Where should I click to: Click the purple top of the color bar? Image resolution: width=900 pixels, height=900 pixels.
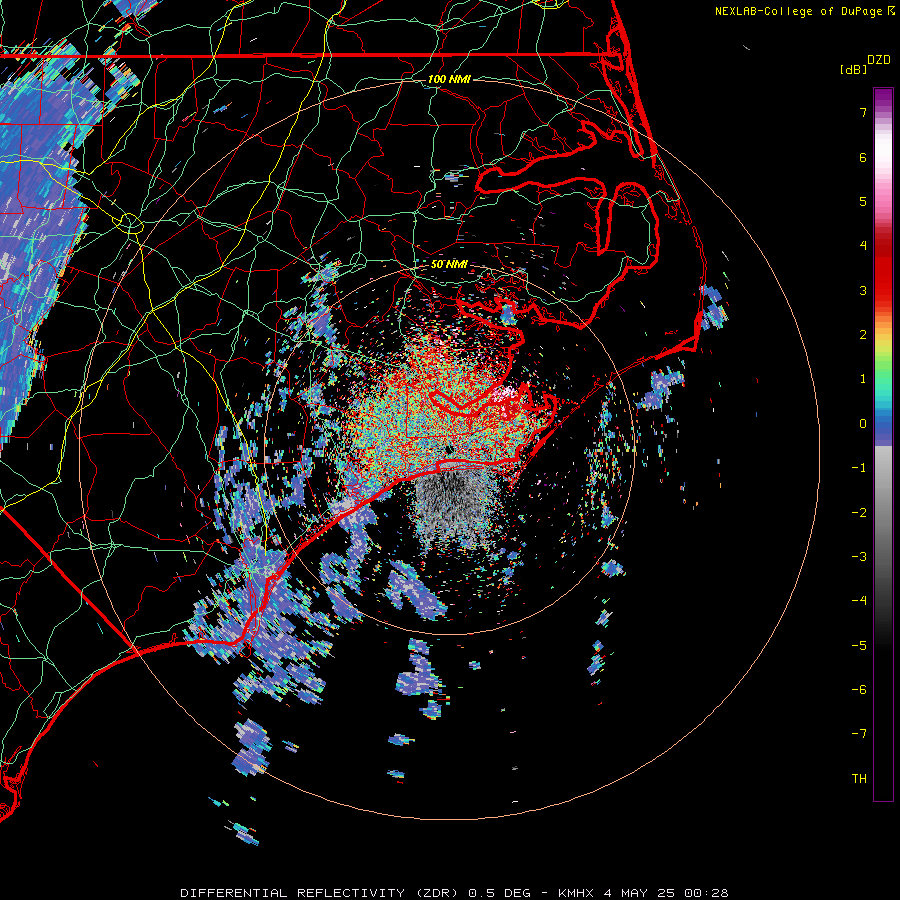click(x=883, y=98)
